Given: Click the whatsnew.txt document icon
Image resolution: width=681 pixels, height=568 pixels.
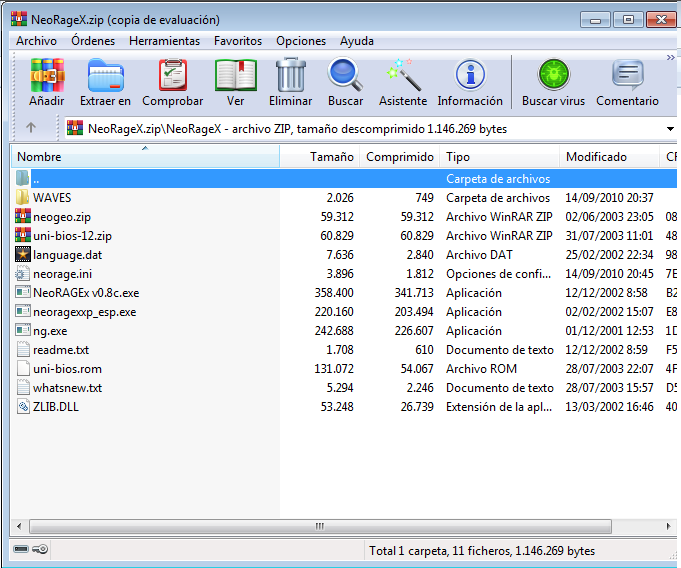Looking at the screenshot, I should pyautogui.click(x=23, y=387).
